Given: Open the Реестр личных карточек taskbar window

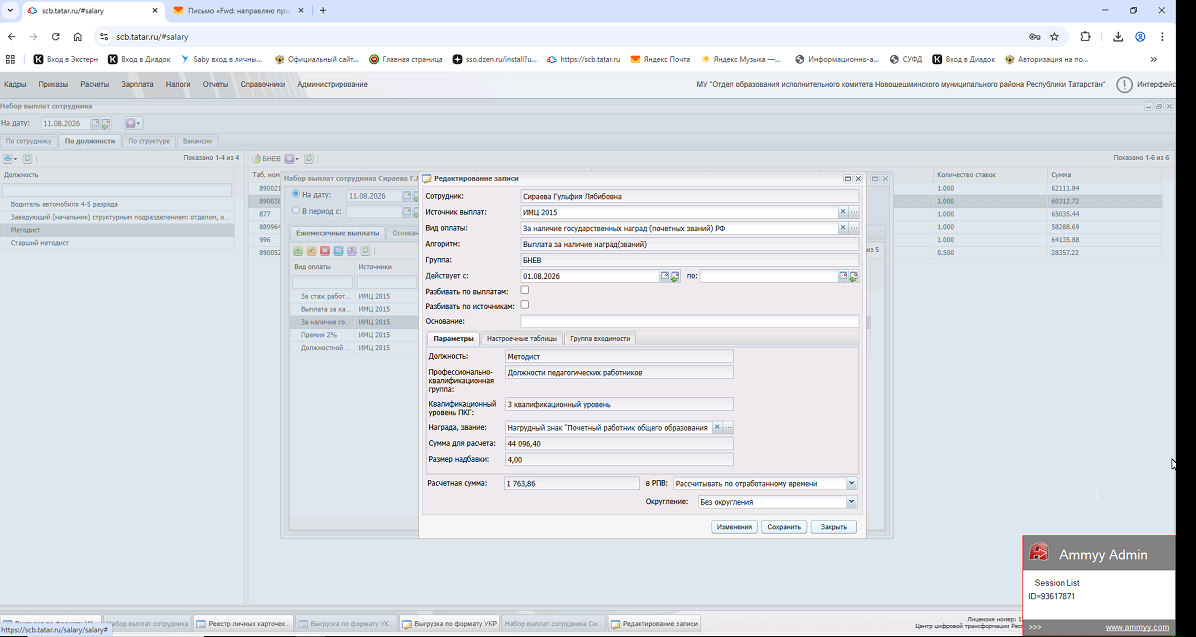Looking at the screenshot, I should (x=243, y=624).
